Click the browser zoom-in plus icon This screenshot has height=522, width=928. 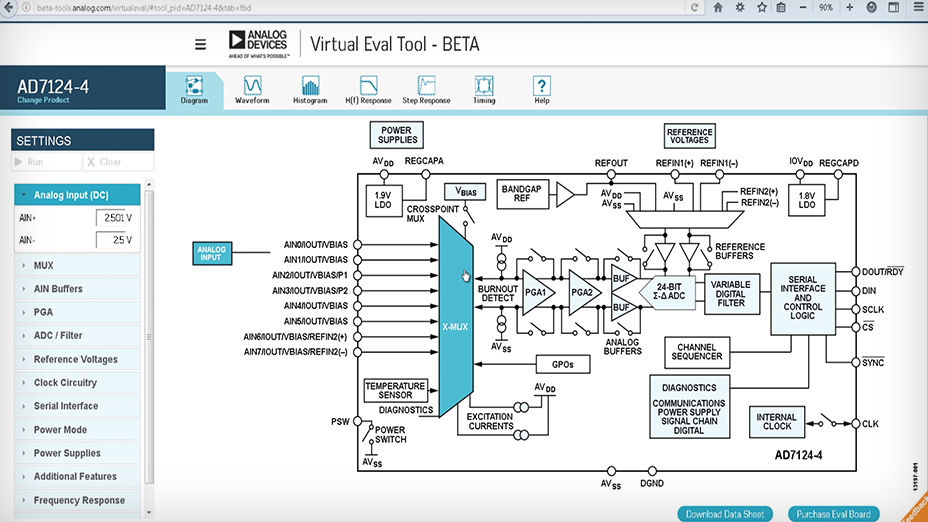(x=849, y=8)
